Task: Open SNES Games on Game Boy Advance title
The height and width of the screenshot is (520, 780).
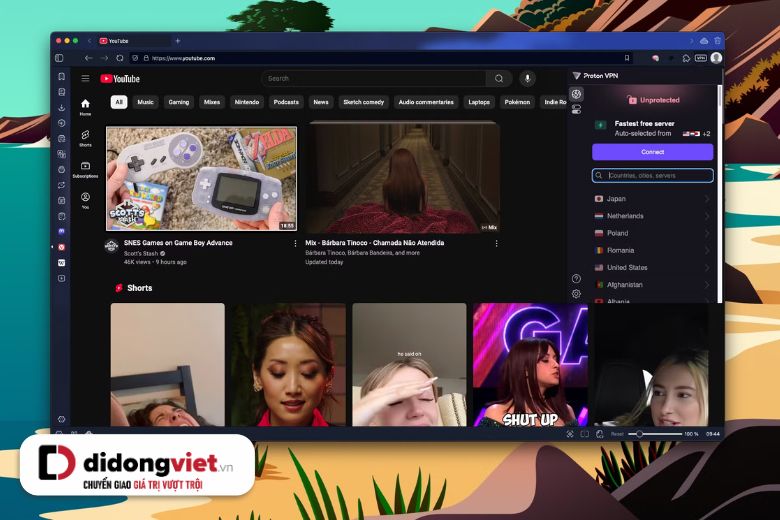Action: coord(178,243)
